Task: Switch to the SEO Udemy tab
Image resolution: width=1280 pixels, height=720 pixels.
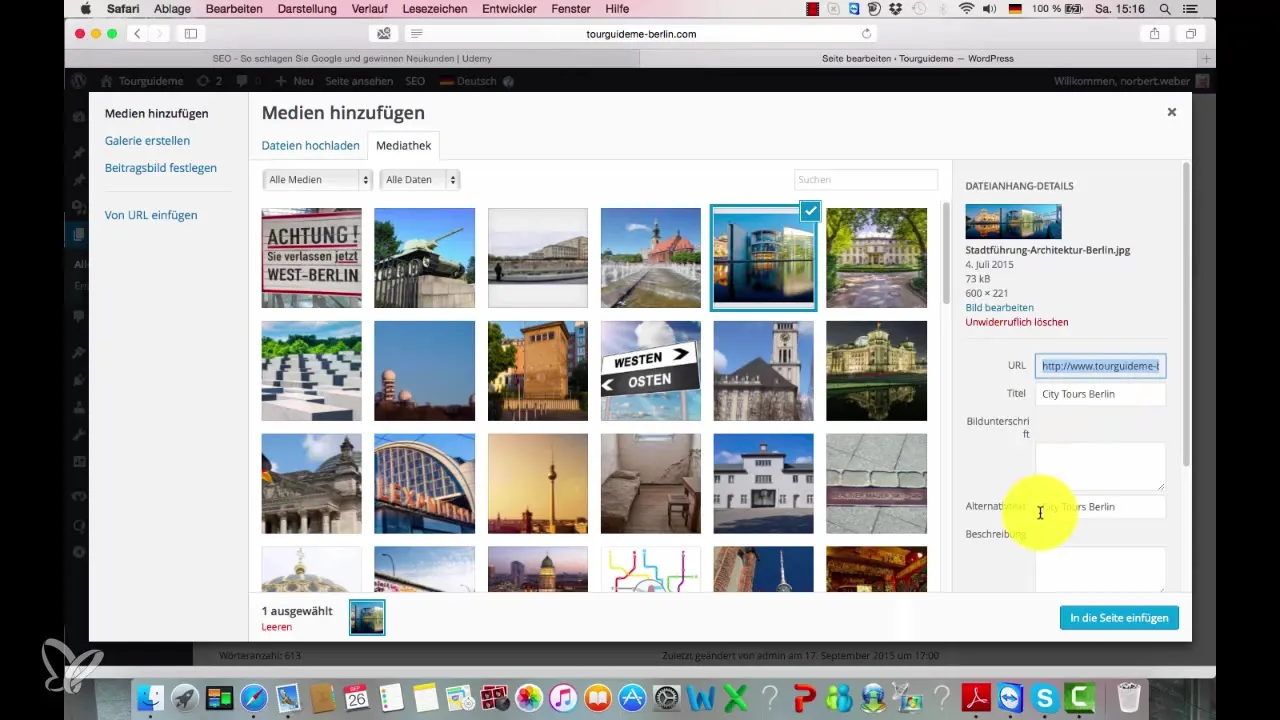Action: [x=352, y=59]
